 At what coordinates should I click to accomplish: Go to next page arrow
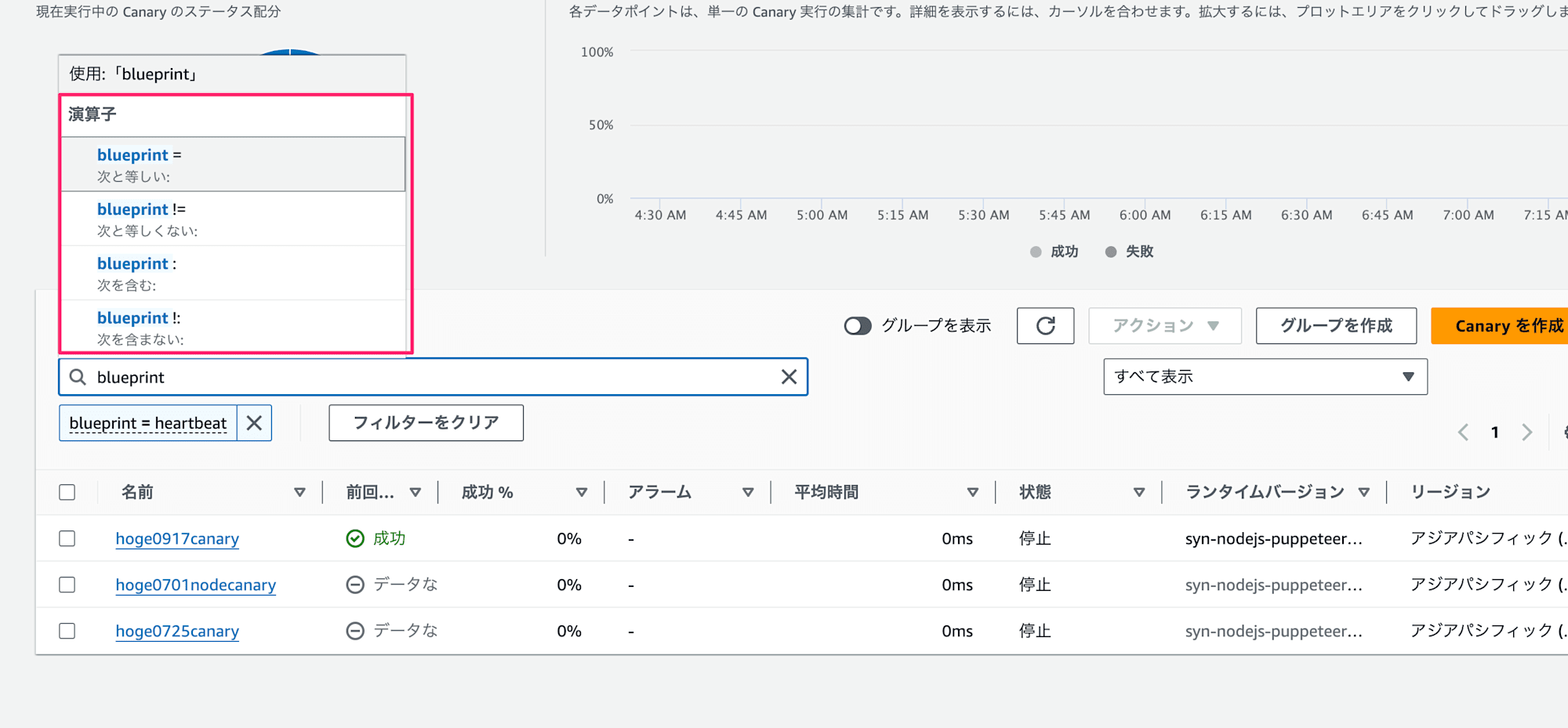coord(1526,432)
